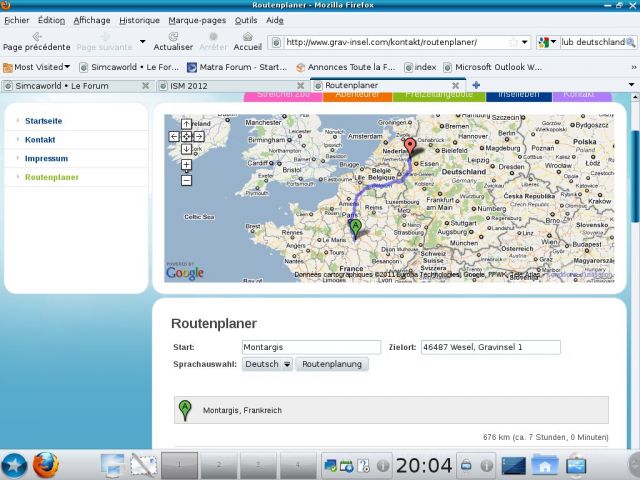This screenshot has height=480, width=640.
Task: Open URL bar history dropdown arrow
Action: coord(525,42)
